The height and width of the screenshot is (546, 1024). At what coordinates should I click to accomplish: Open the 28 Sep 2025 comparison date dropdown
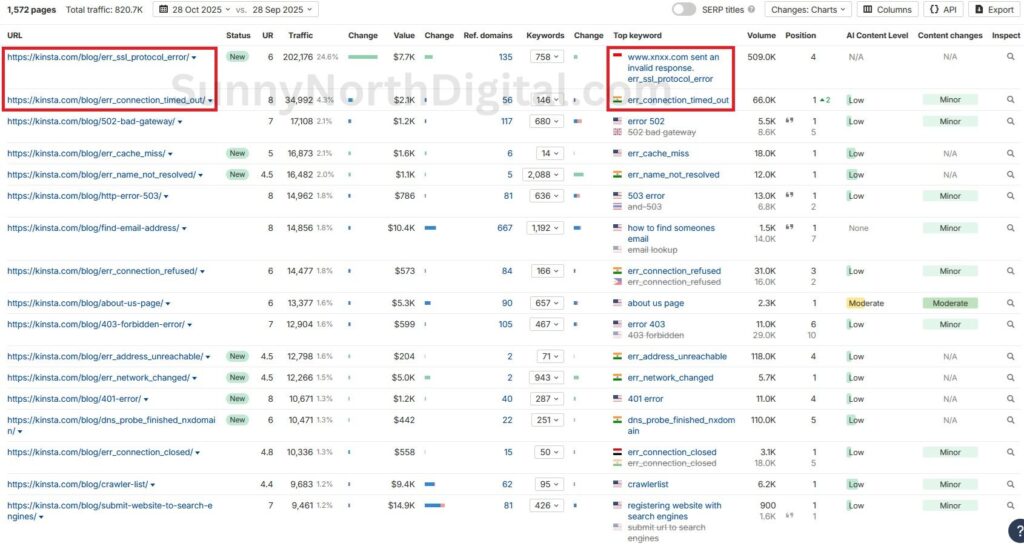pos(282,10)
